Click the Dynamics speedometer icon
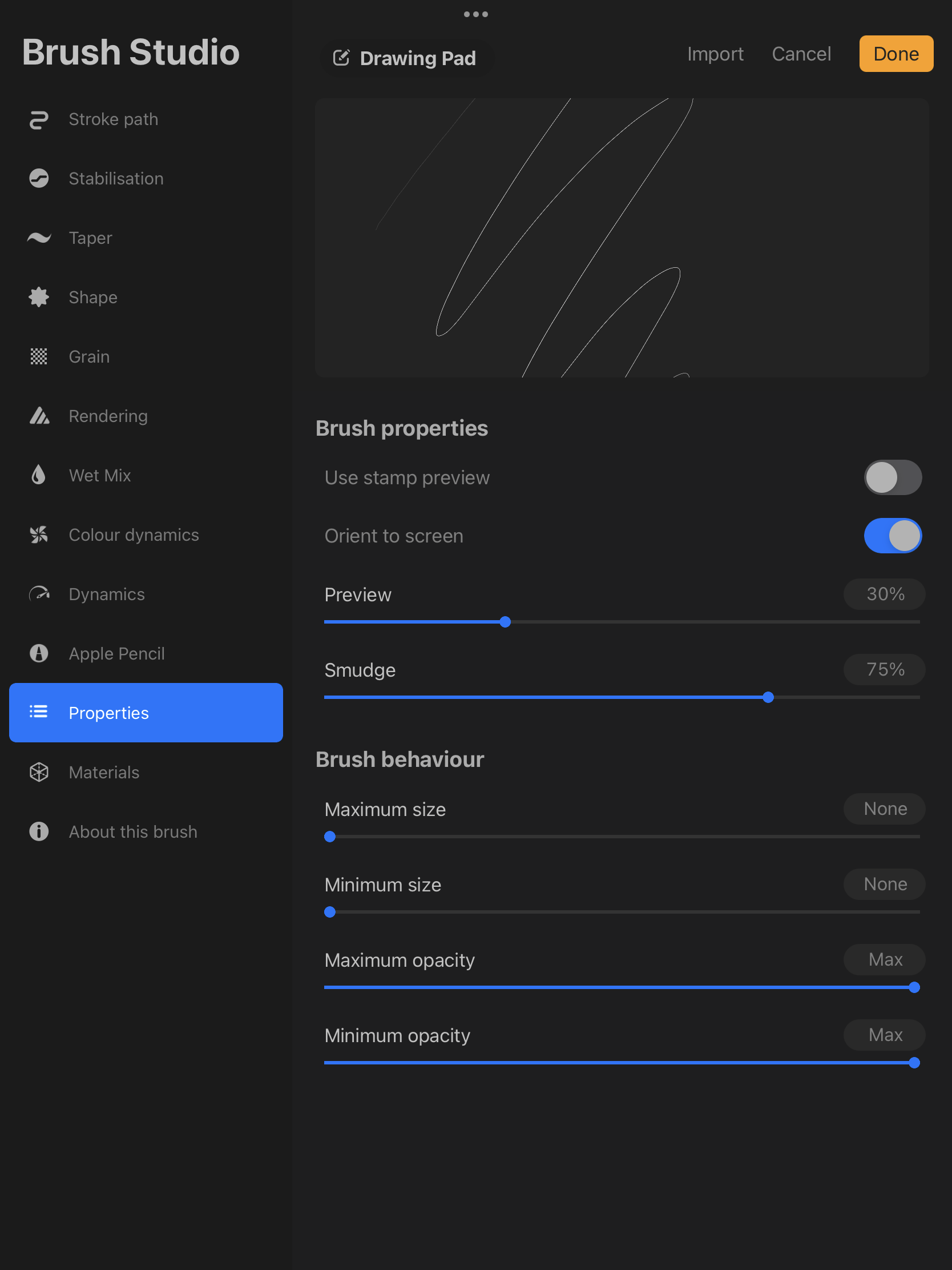Screen dimensions: 952x1270 click(x=39, y=594)
